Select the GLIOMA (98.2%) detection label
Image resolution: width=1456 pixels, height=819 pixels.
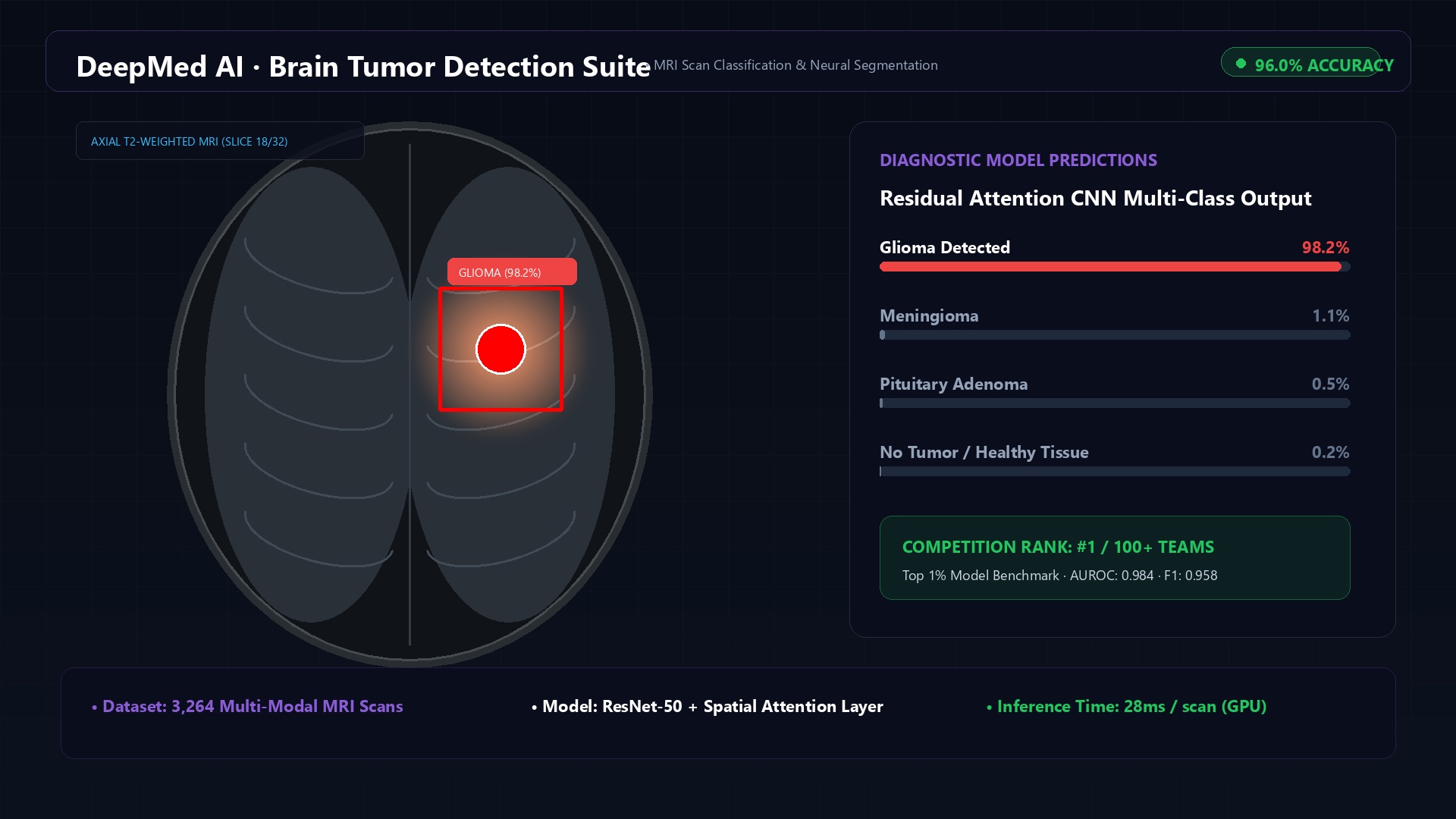(512, 271)
